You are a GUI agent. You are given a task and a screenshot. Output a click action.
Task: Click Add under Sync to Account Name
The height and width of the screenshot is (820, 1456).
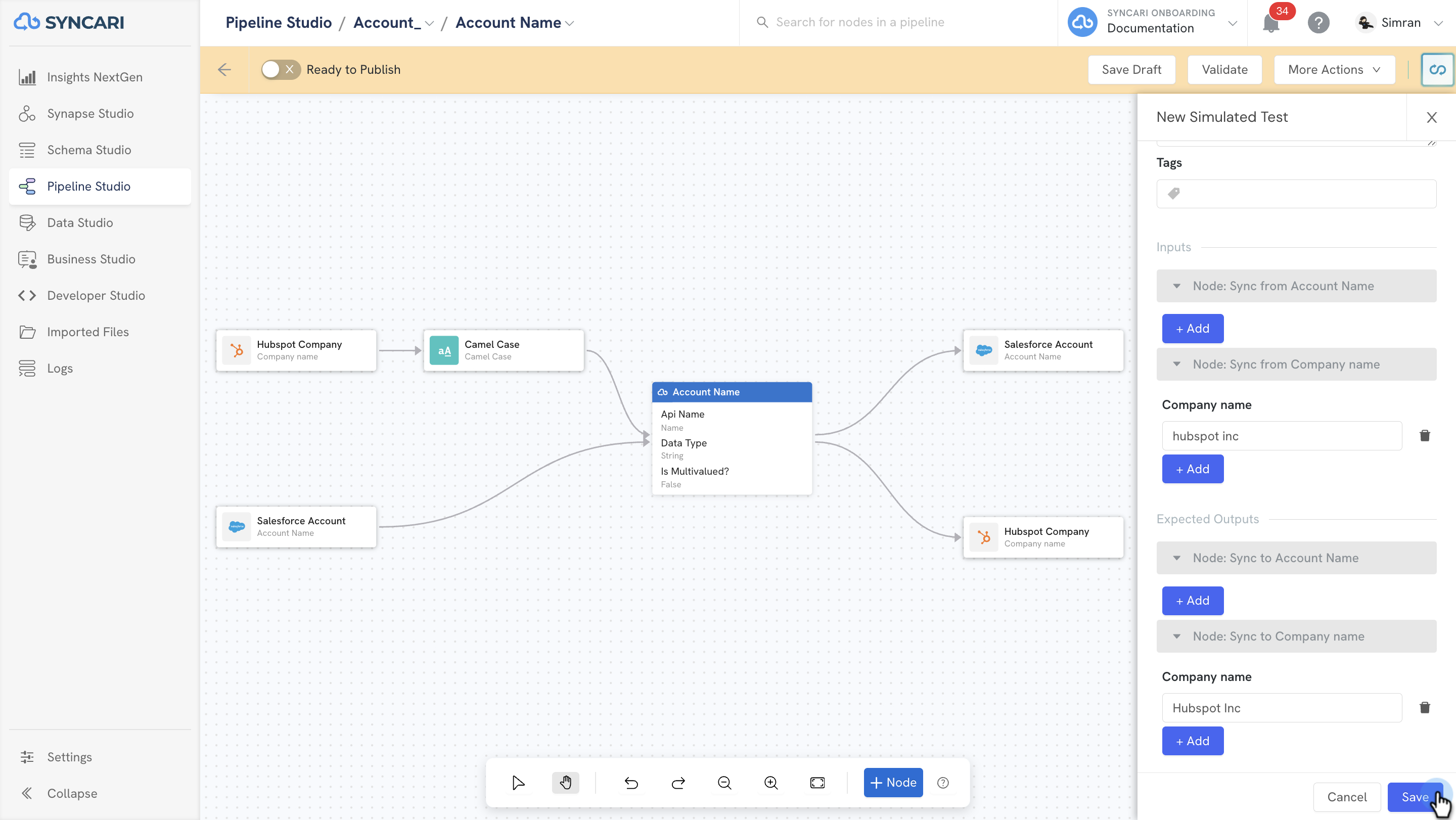1193,600
